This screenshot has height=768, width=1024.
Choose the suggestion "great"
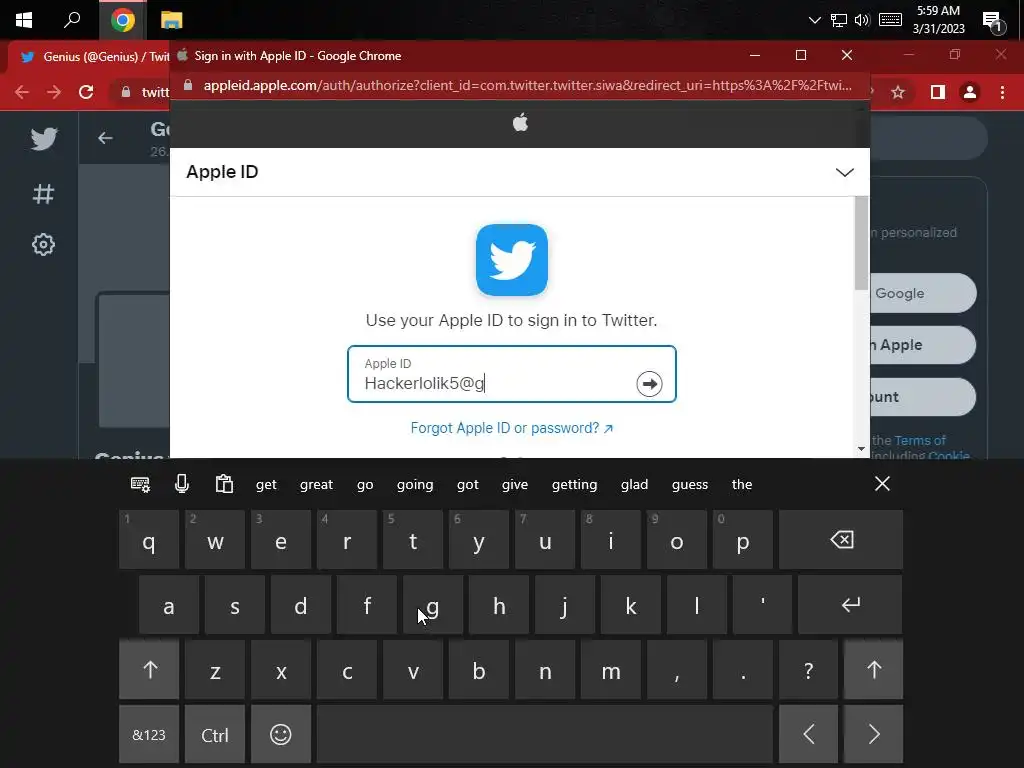[316, 485]
